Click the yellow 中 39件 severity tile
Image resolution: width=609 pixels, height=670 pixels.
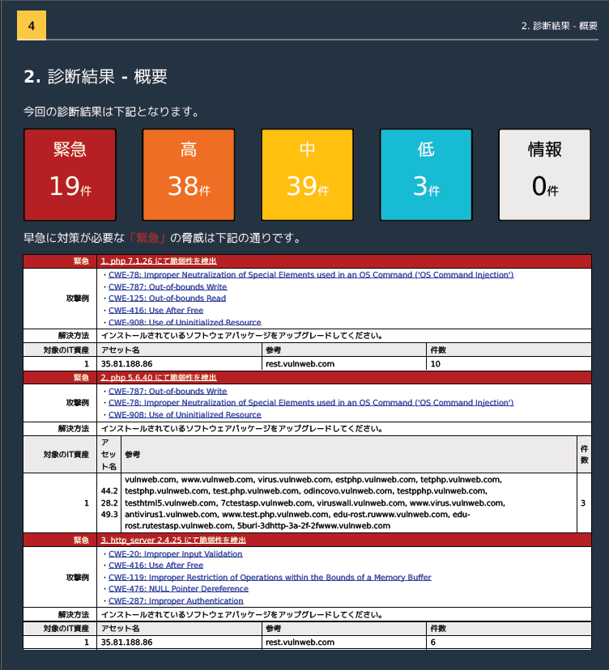point(307,174)
